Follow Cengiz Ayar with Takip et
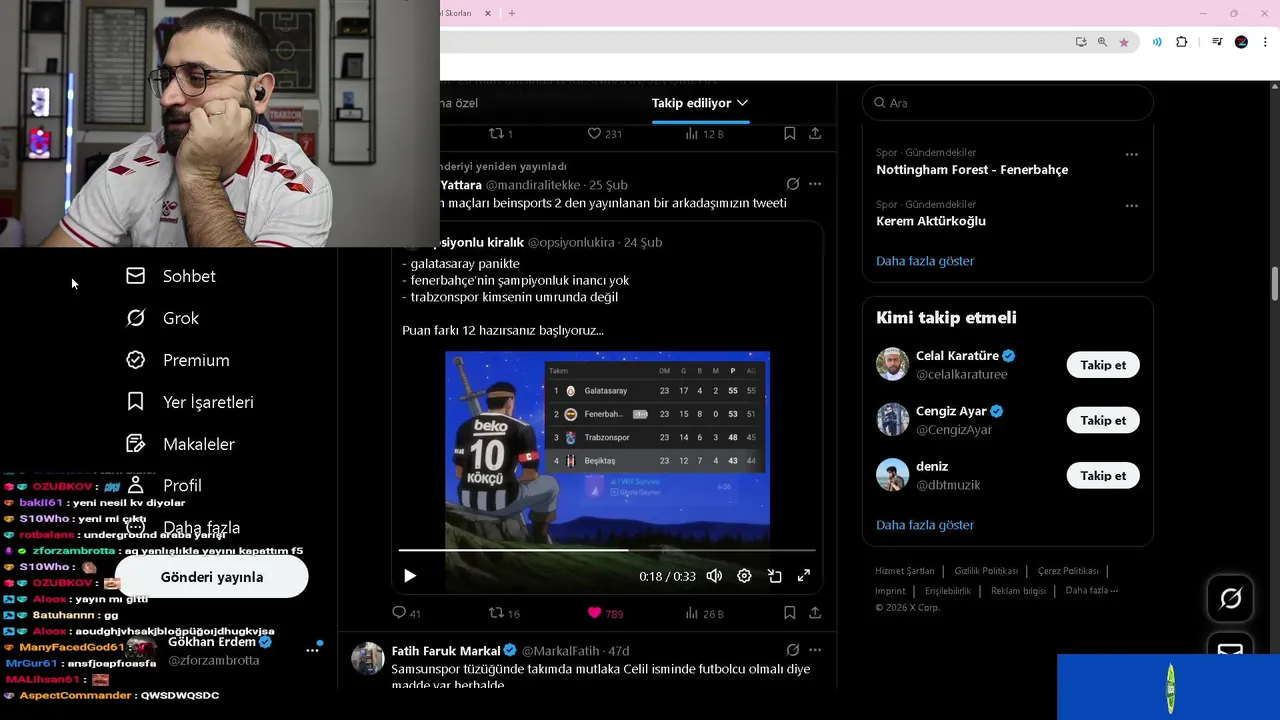The height and width of the screenshot is (720, 1280). (1103, 420)
